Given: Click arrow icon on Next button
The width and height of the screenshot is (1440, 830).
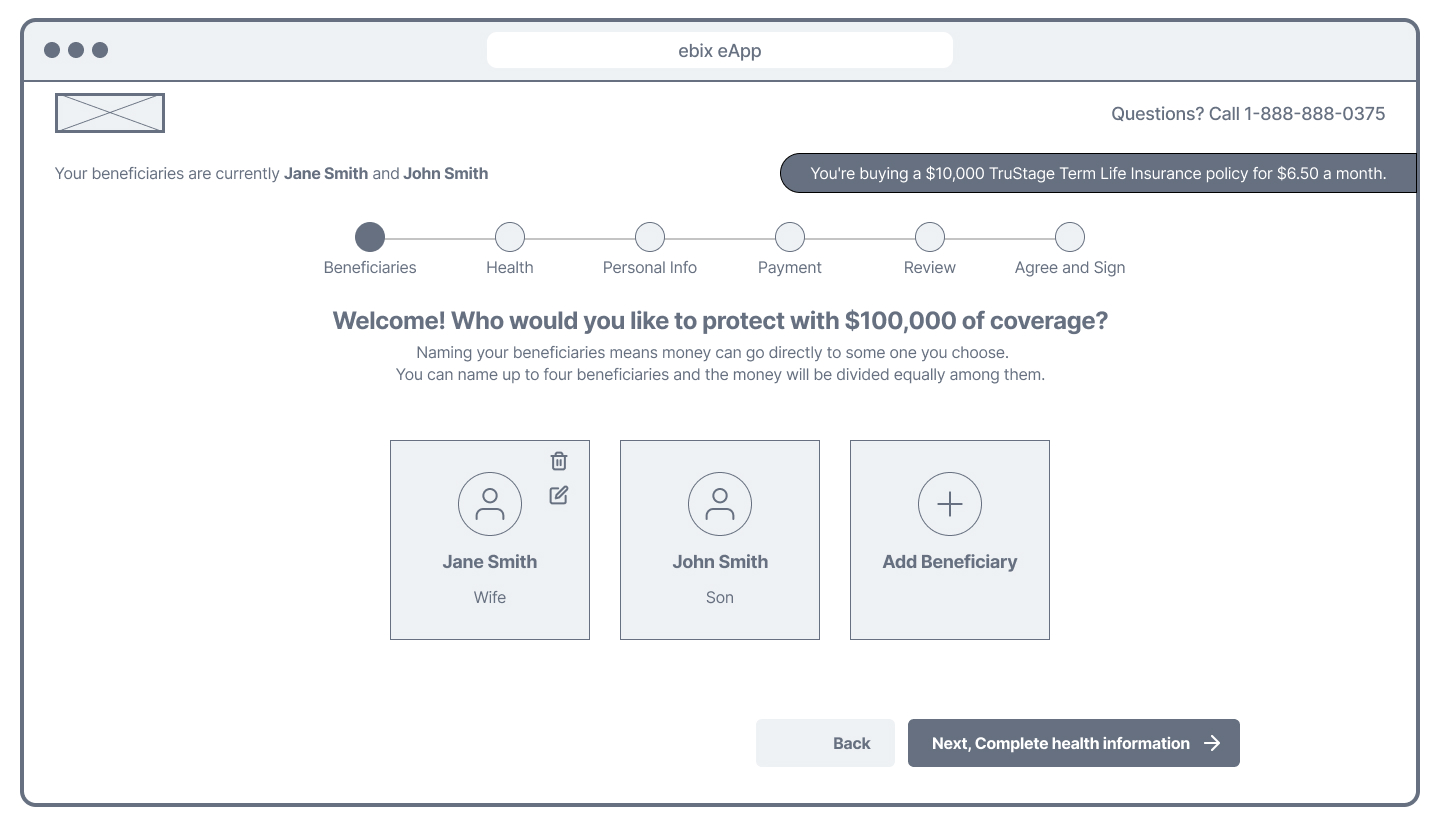Looking at the screenshot, I should pos(1212,743).
